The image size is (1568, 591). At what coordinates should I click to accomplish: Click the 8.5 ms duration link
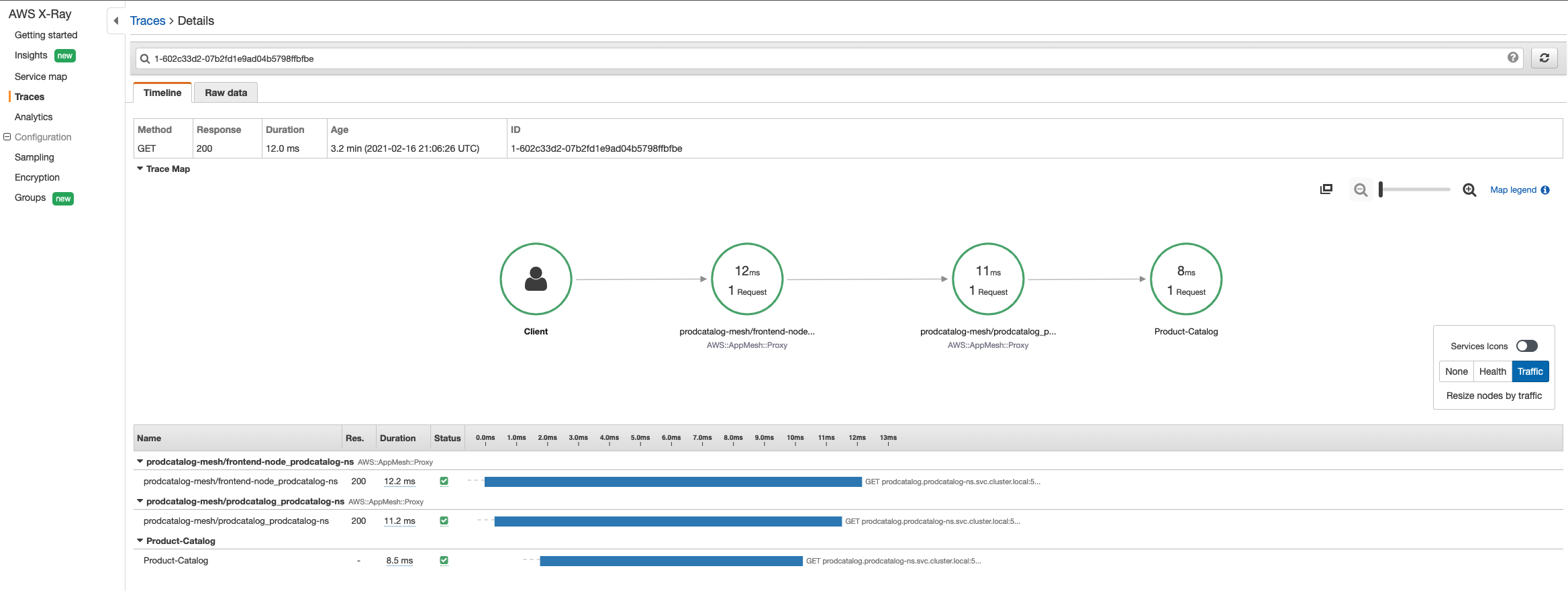click(x=399, y=561)
